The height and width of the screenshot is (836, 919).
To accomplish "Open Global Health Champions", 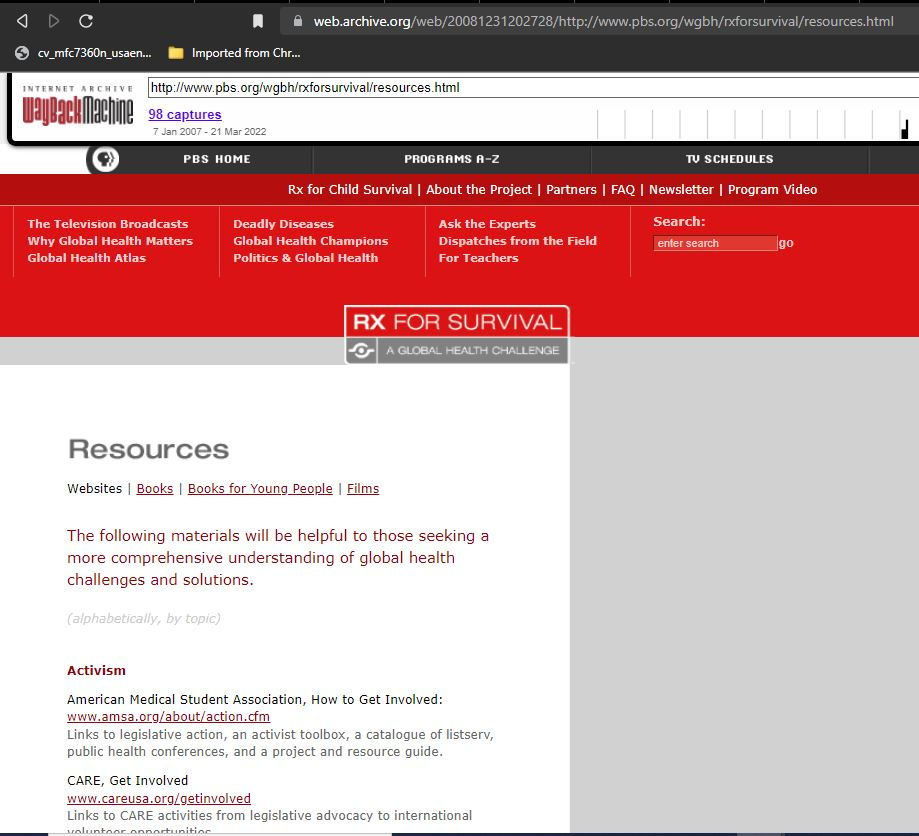I will [x=311, y=241].
